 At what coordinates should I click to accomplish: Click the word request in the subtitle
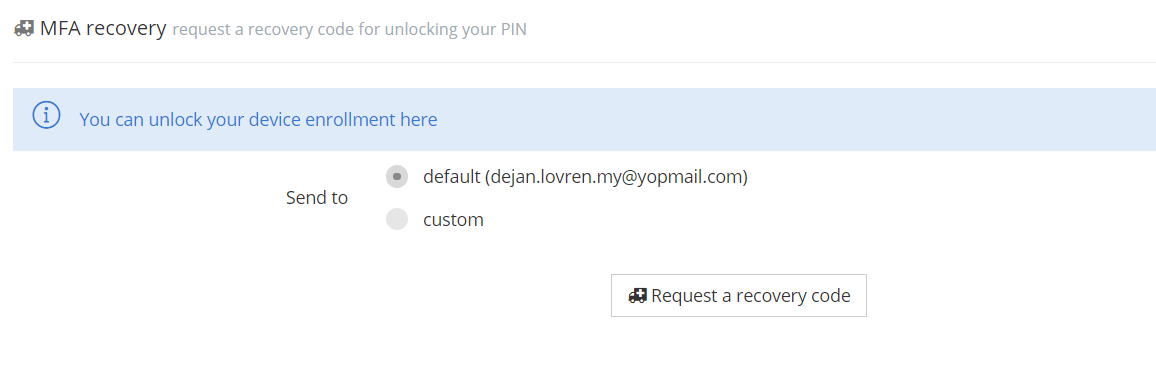[197, 31]
